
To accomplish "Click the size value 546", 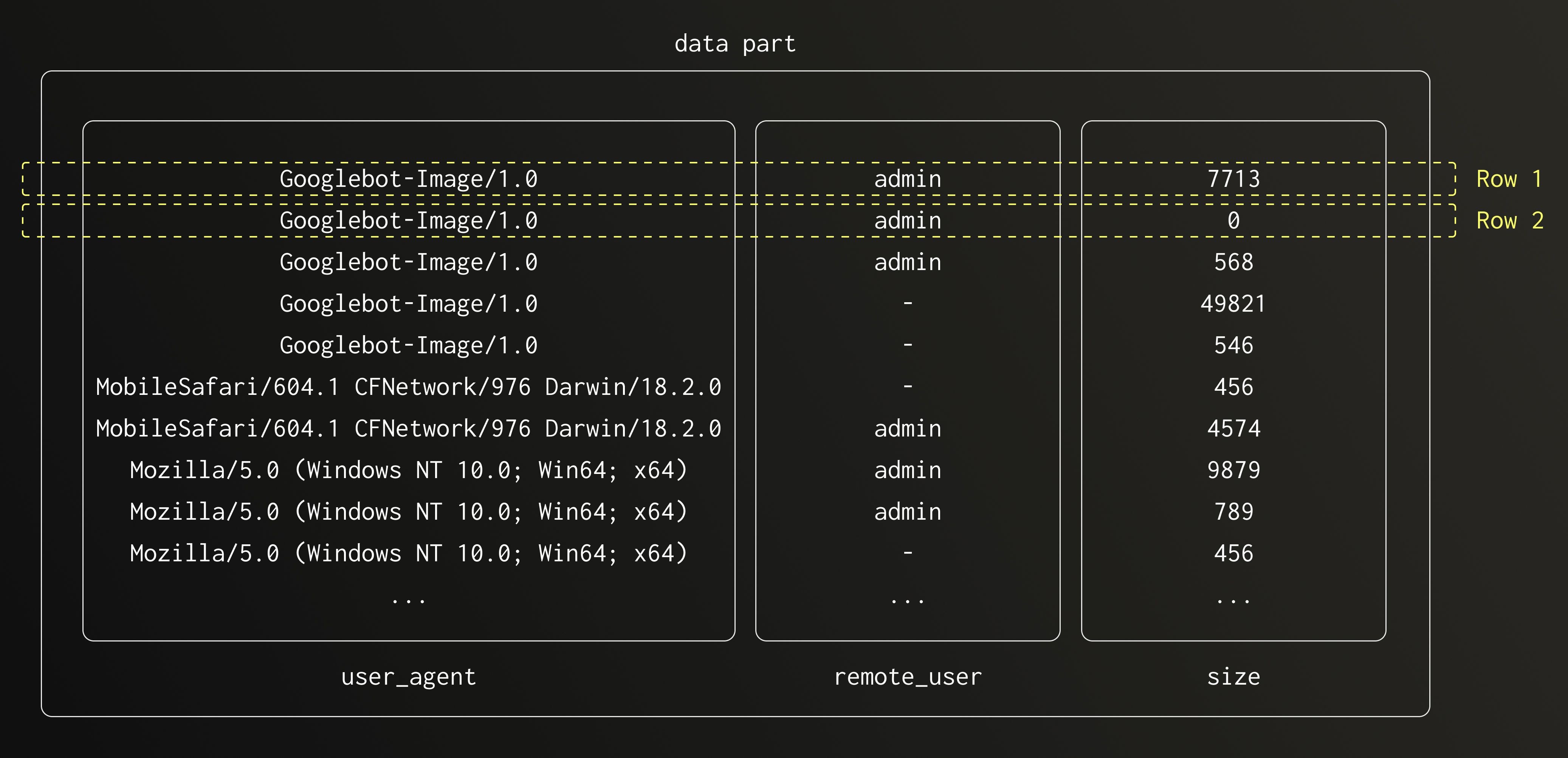I will (x=1233, y=345).
